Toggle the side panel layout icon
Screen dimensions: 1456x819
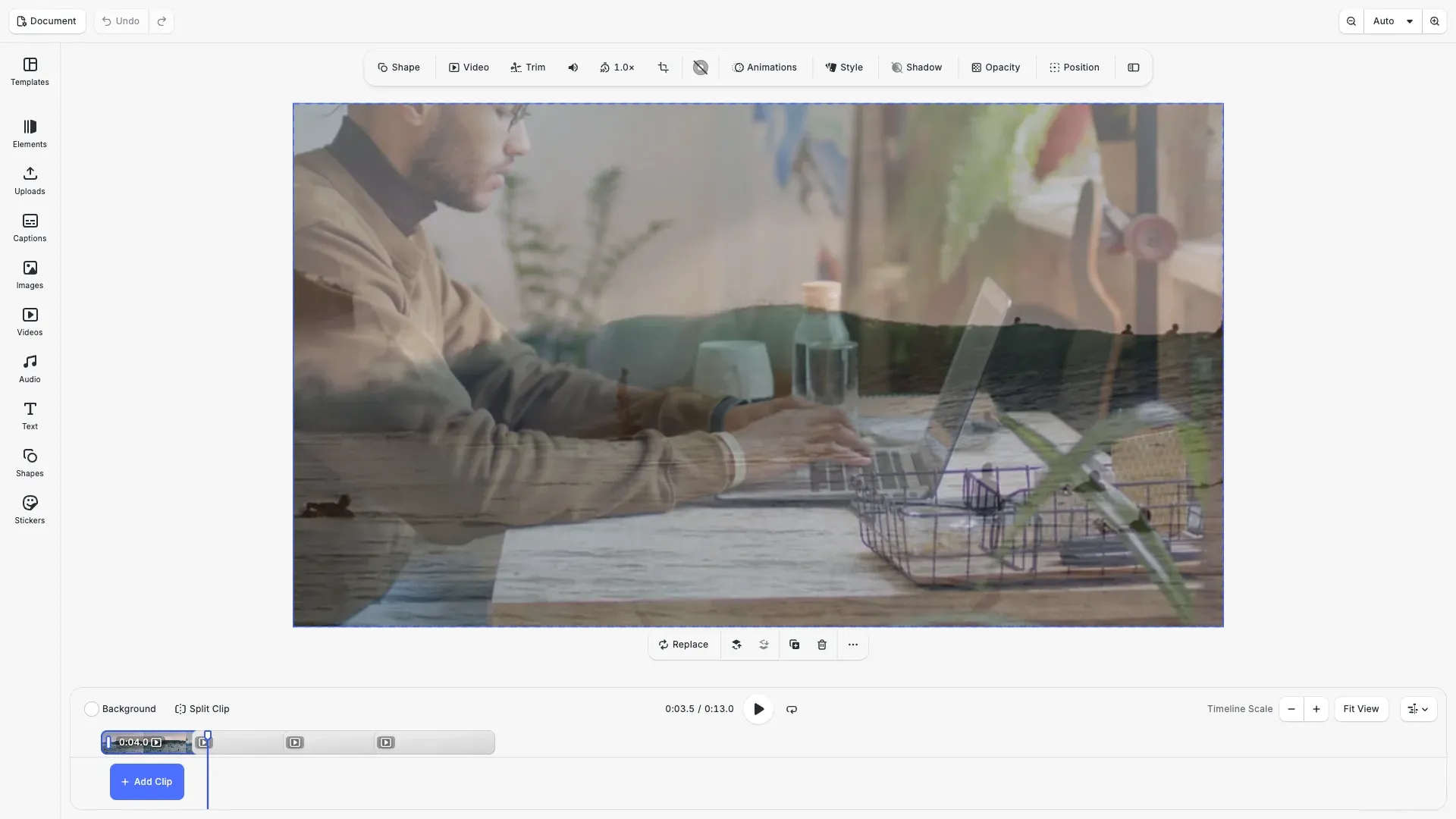click(1134, 67)
